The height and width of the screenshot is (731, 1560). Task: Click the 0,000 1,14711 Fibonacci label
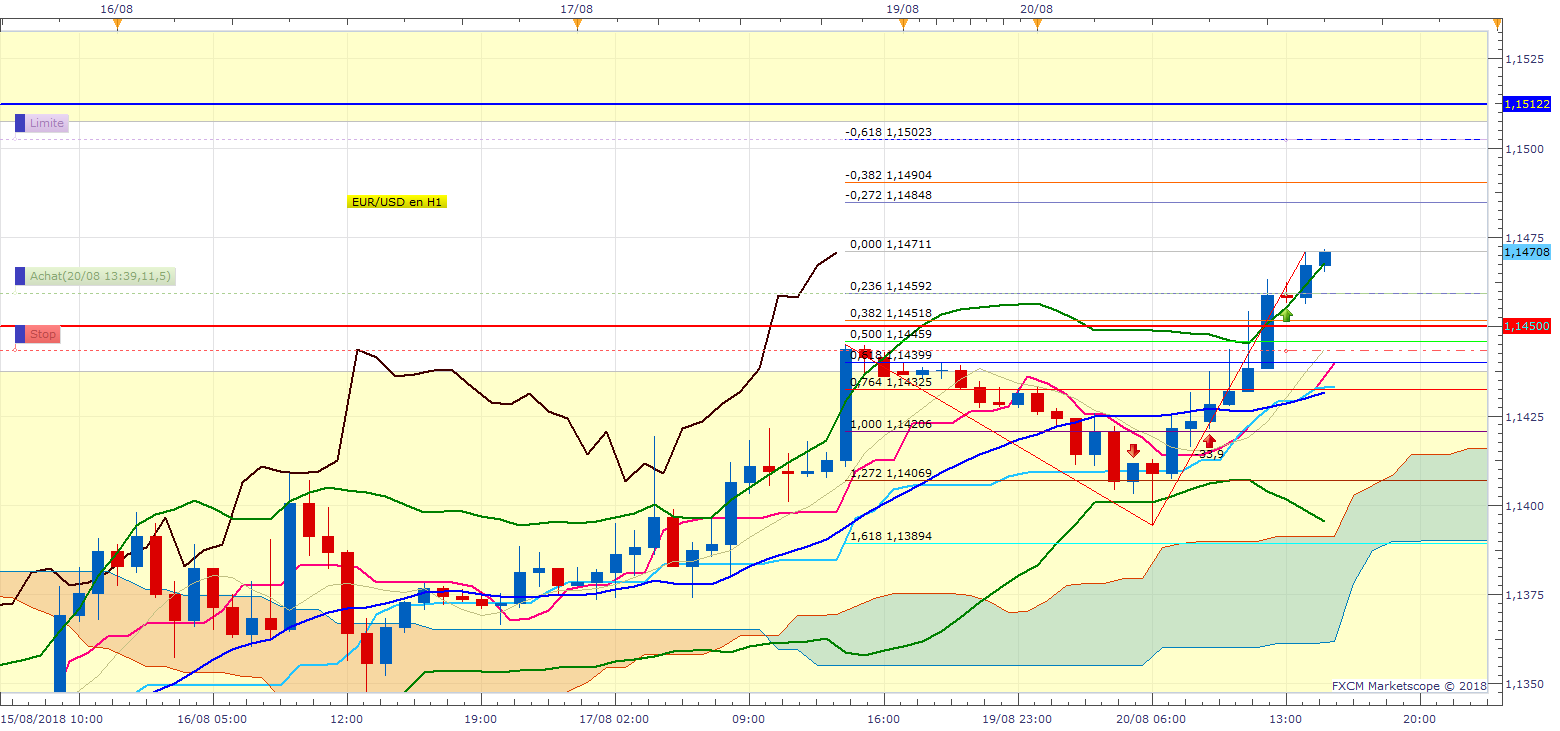pos(891,244)
